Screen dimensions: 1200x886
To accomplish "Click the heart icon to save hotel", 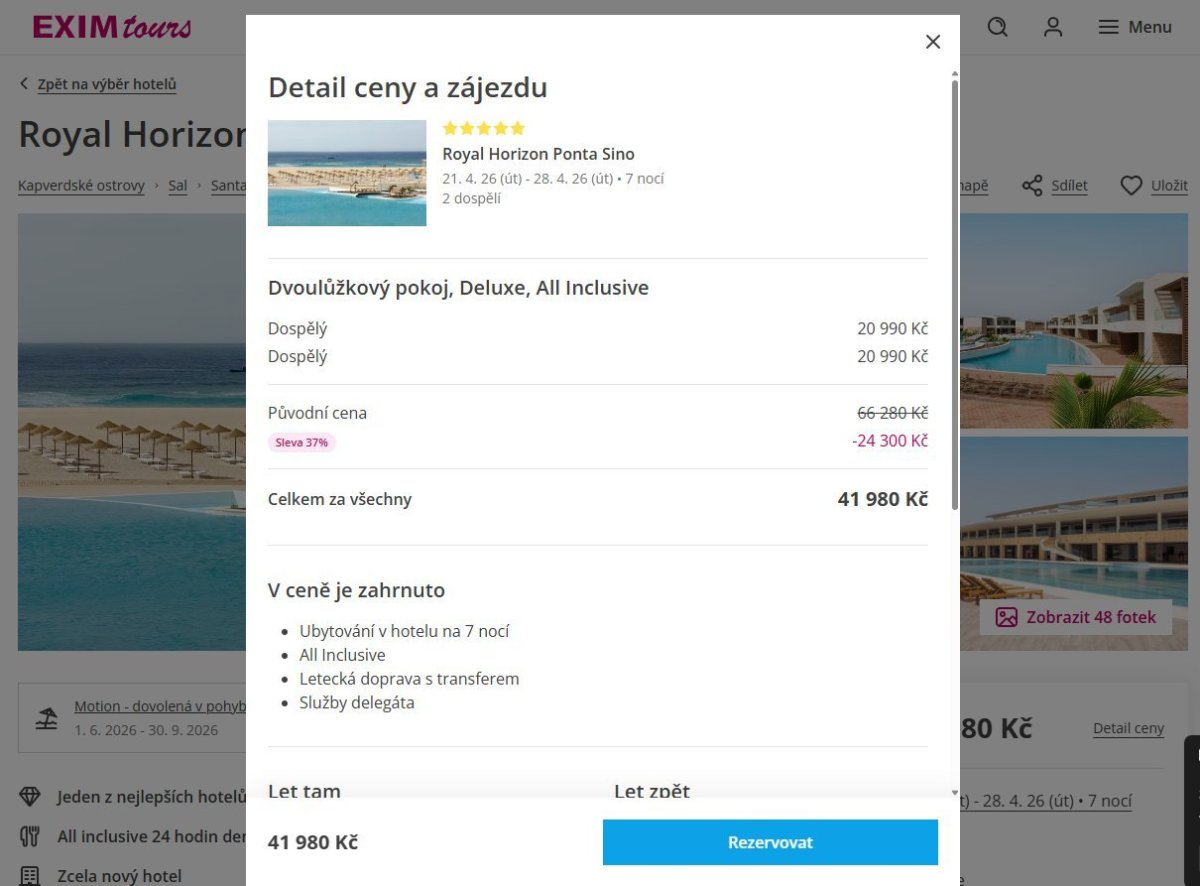I will click(1131, 186).
